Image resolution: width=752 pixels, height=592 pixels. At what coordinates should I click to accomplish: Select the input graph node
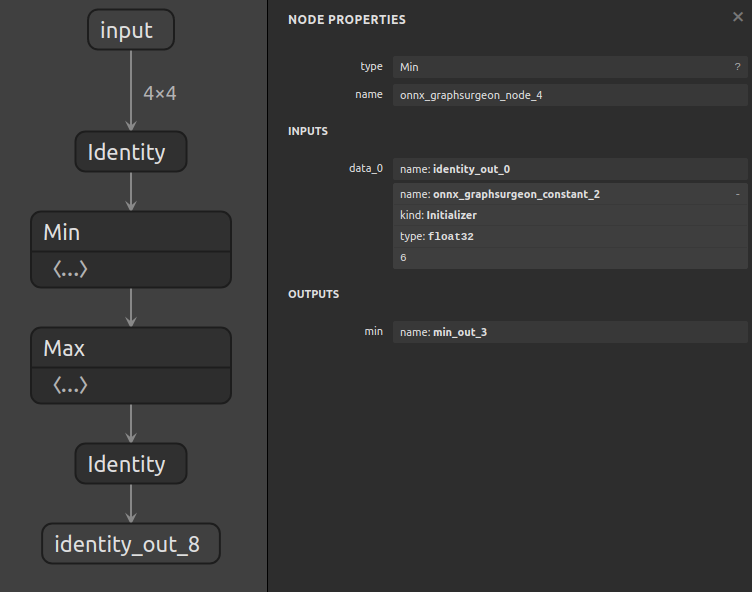point(131,30)
